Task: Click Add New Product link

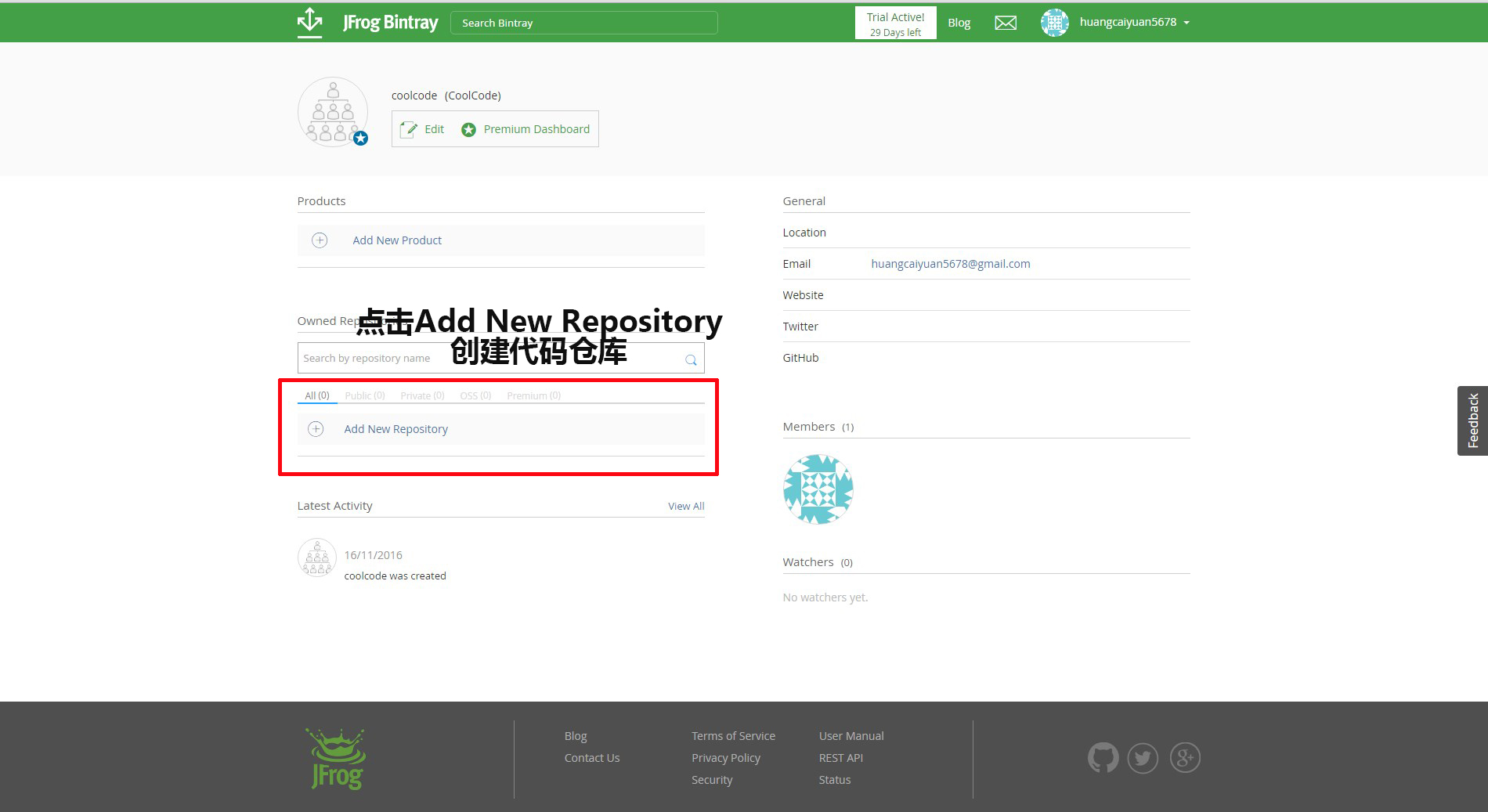Action: pos(397,240)
